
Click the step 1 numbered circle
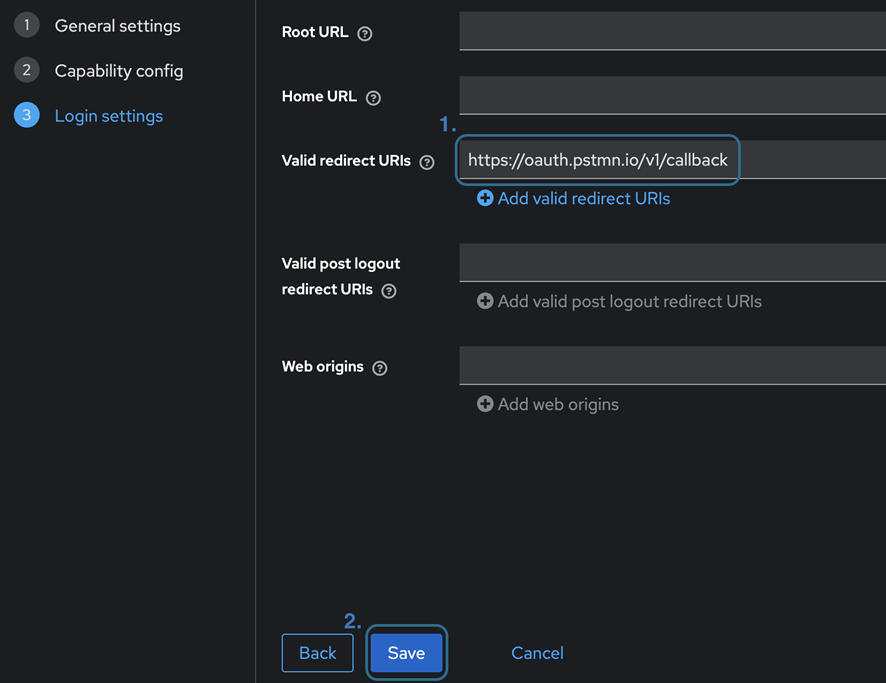[x=27, y=26]
